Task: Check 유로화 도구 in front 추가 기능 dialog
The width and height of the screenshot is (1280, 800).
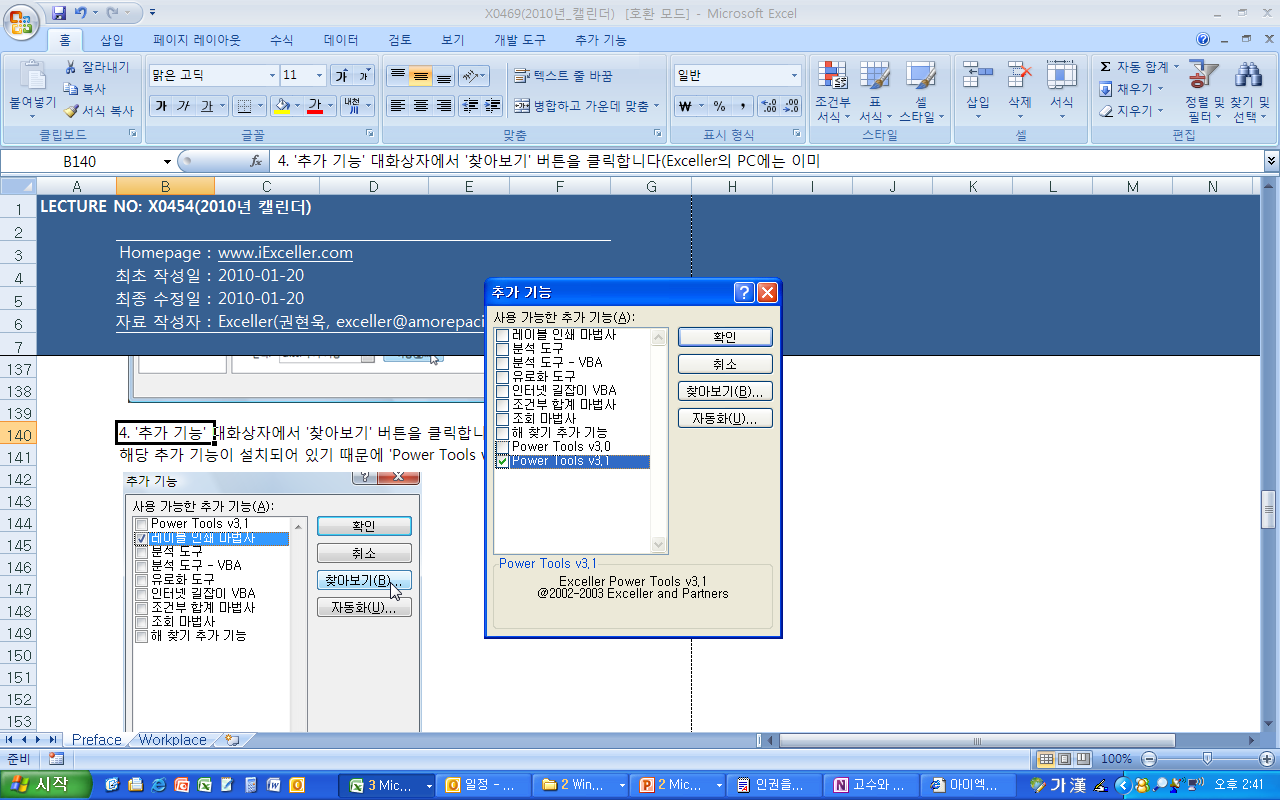Action: (x=502, y=376)
